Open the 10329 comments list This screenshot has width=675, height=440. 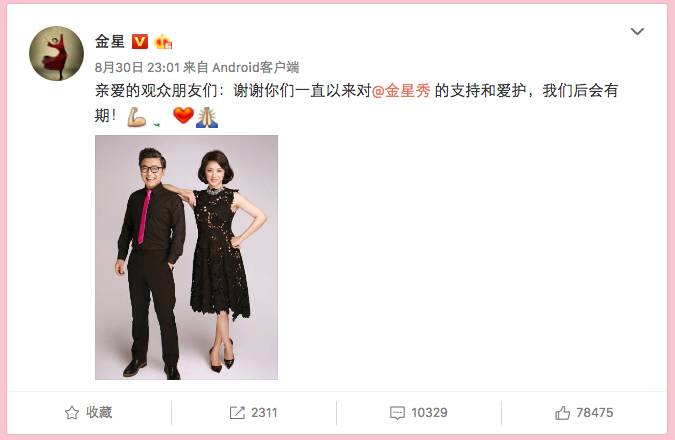(x=429, y=413)
